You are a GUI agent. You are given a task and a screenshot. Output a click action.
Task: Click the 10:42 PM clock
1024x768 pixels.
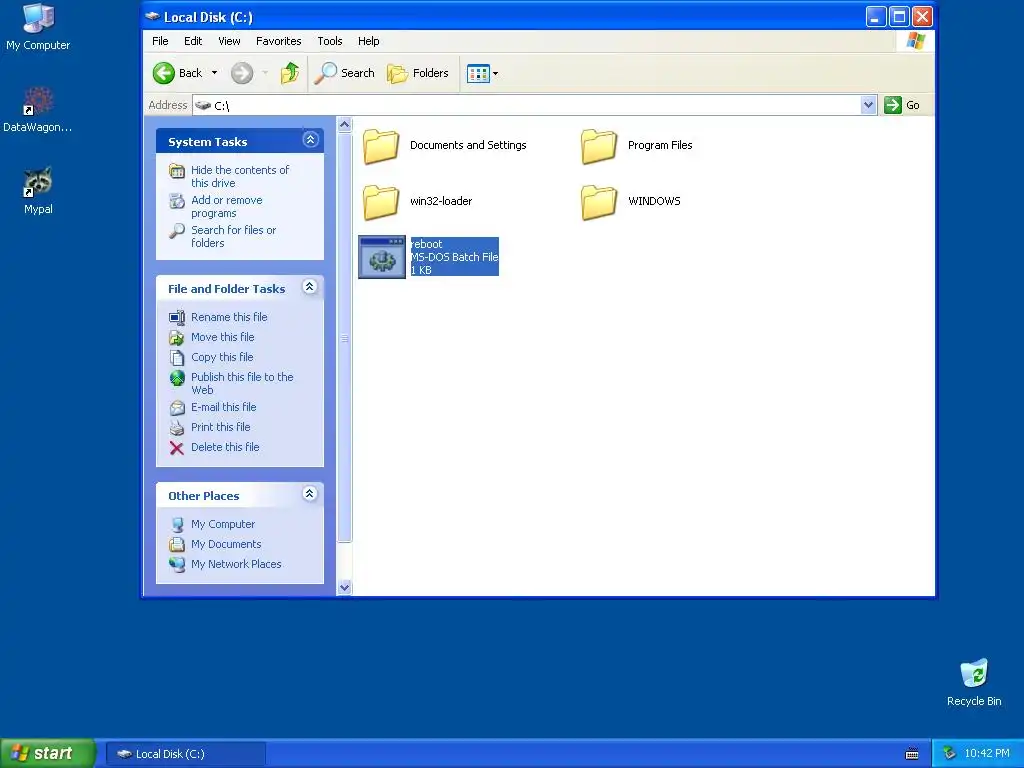(x=987, y=754)
